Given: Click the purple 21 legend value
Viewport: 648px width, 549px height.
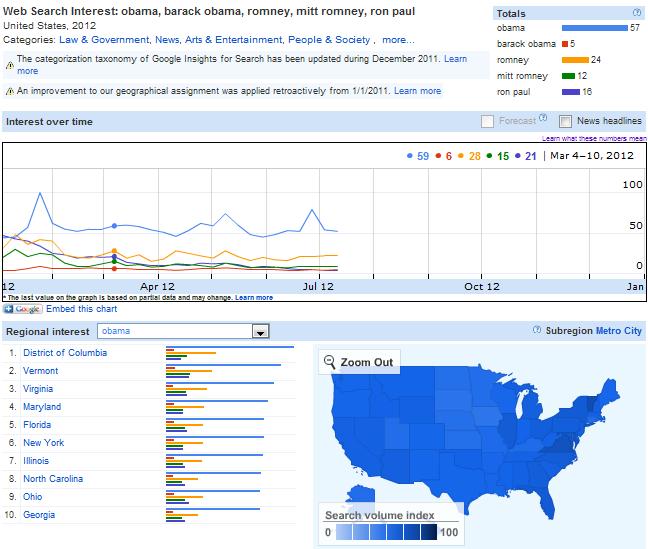Looking at the screenshot, I should tap(531, 156).
